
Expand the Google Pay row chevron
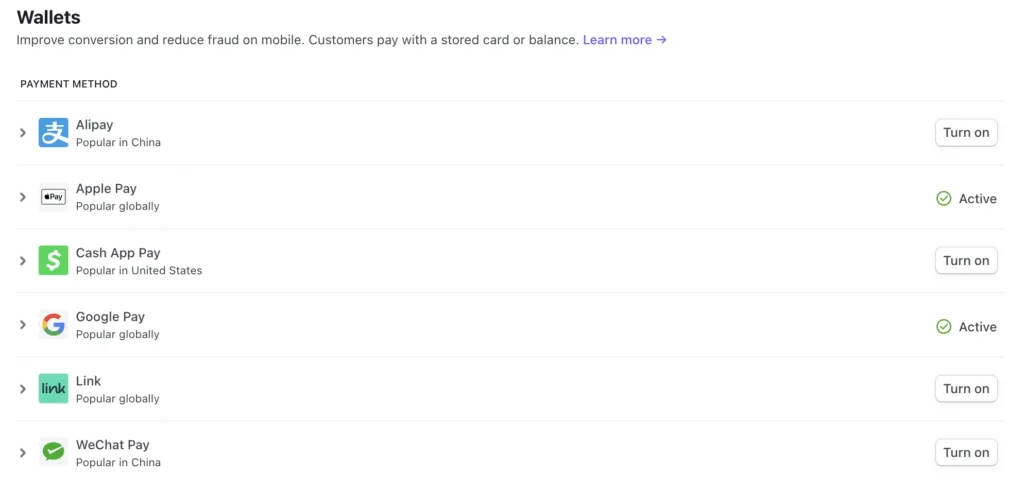click(23, 325)
